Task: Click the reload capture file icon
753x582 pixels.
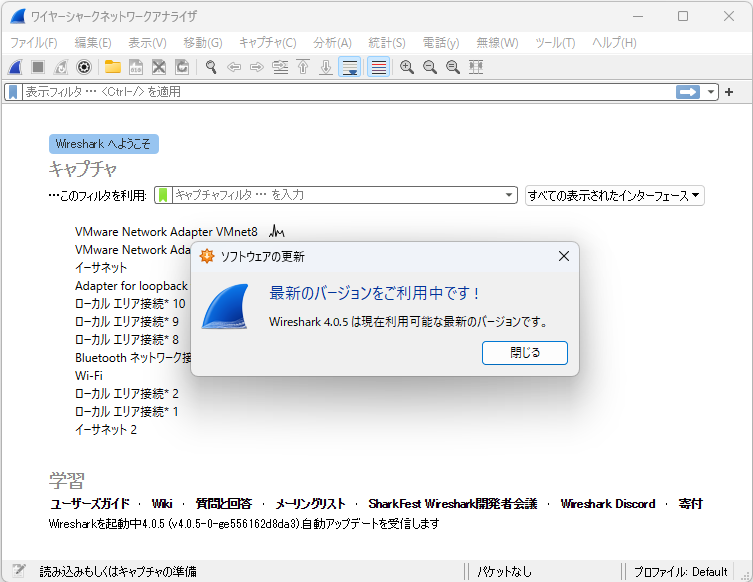Action: (x=182, y=67)
